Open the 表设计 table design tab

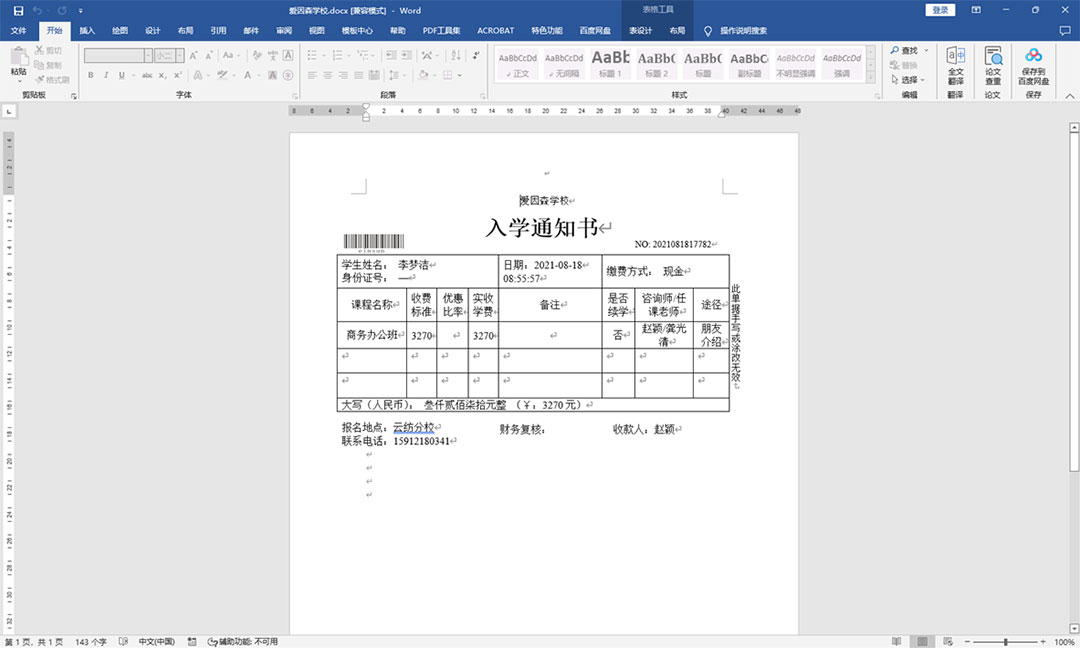point(640,31)
